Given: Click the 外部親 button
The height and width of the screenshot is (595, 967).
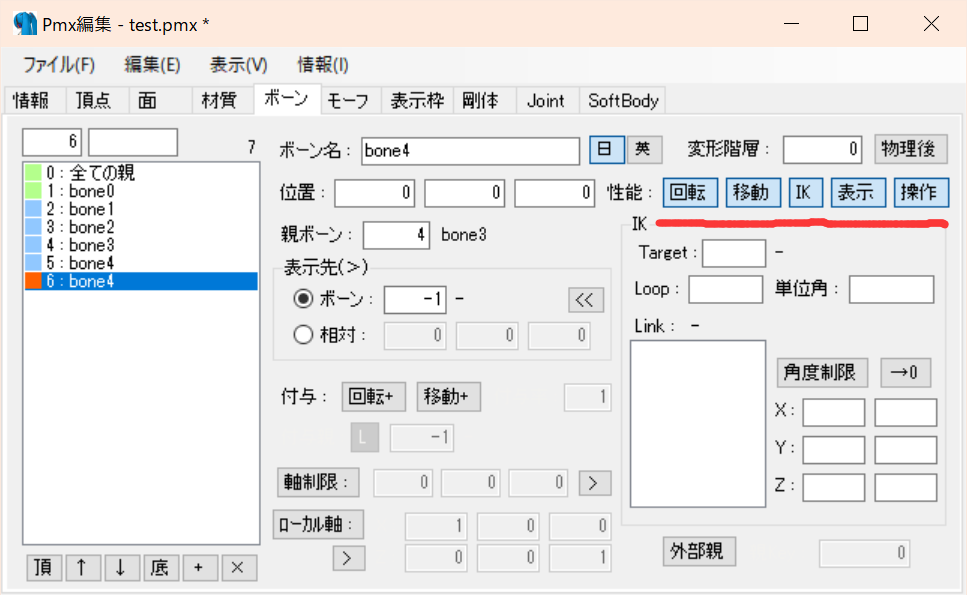Looking at the screenshot, I should (699, 551).
